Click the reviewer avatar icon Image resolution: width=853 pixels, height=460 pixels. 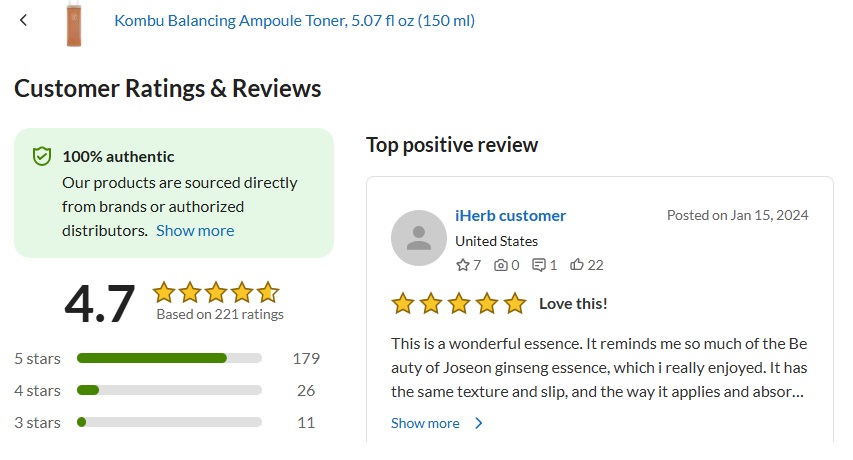click(419, 238)
